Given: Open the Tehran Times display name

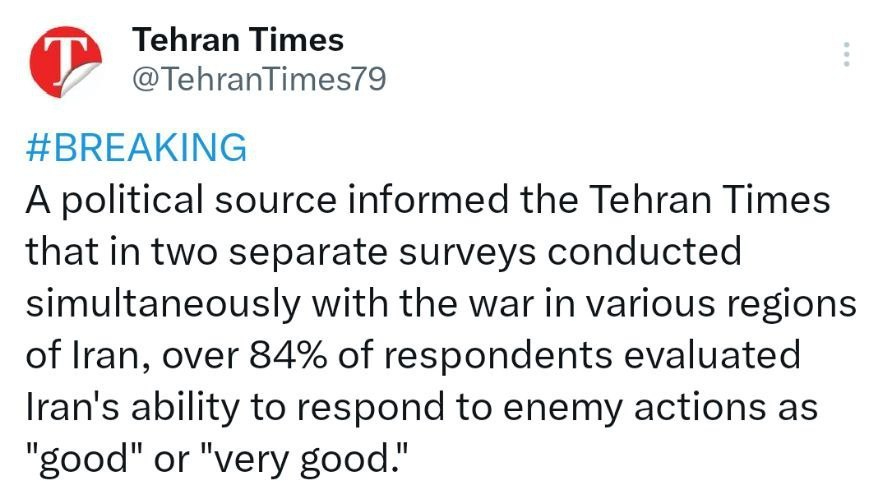Looking at the screenshot, I should point(238,40).
